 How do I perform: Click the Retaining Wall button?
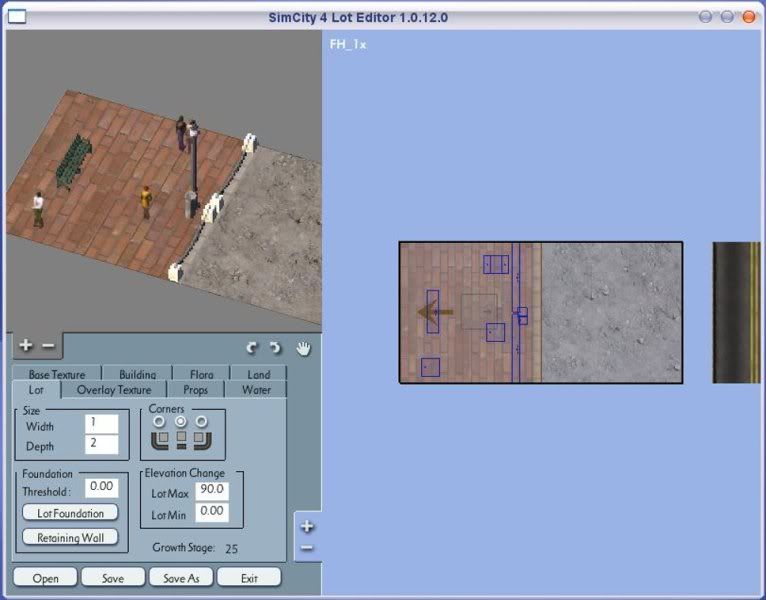click(70, 537)
